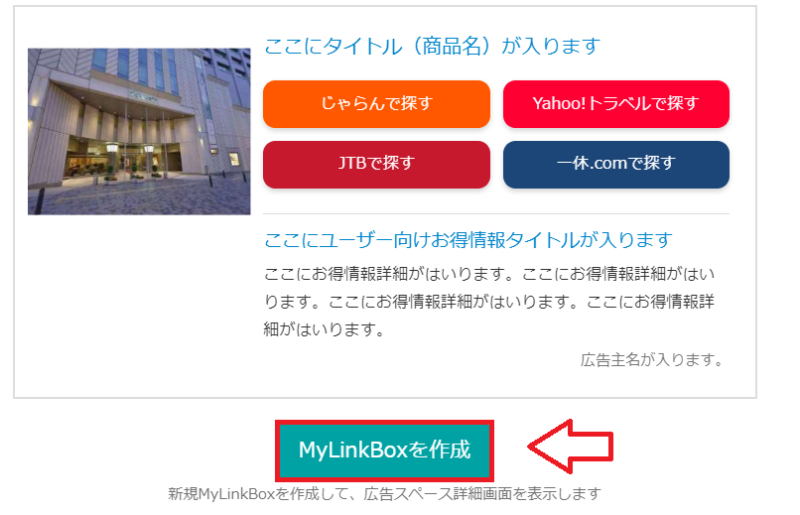The height and width of the screenshot is (515, 800).
Task: Open the 一休.comで探す navy button
Action: (616, 164)
